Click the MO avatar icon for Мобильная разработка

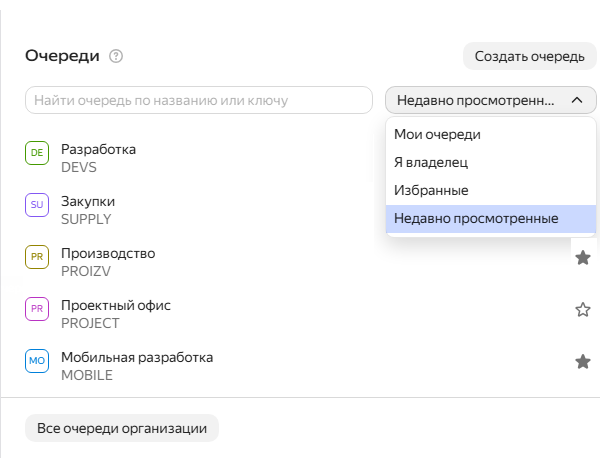(37, 361)
